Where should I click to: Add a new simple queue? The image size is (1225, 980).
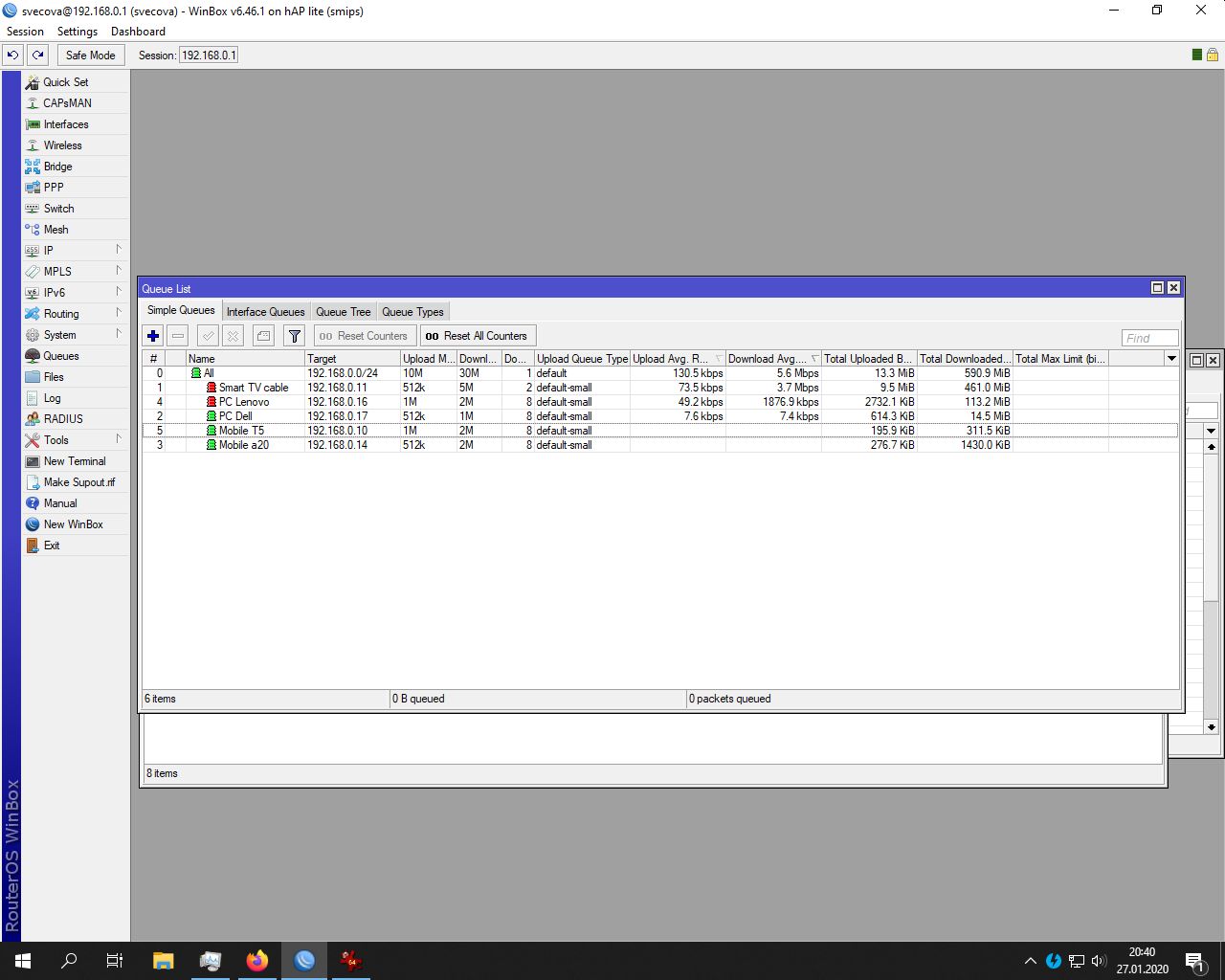pos(152,336)
